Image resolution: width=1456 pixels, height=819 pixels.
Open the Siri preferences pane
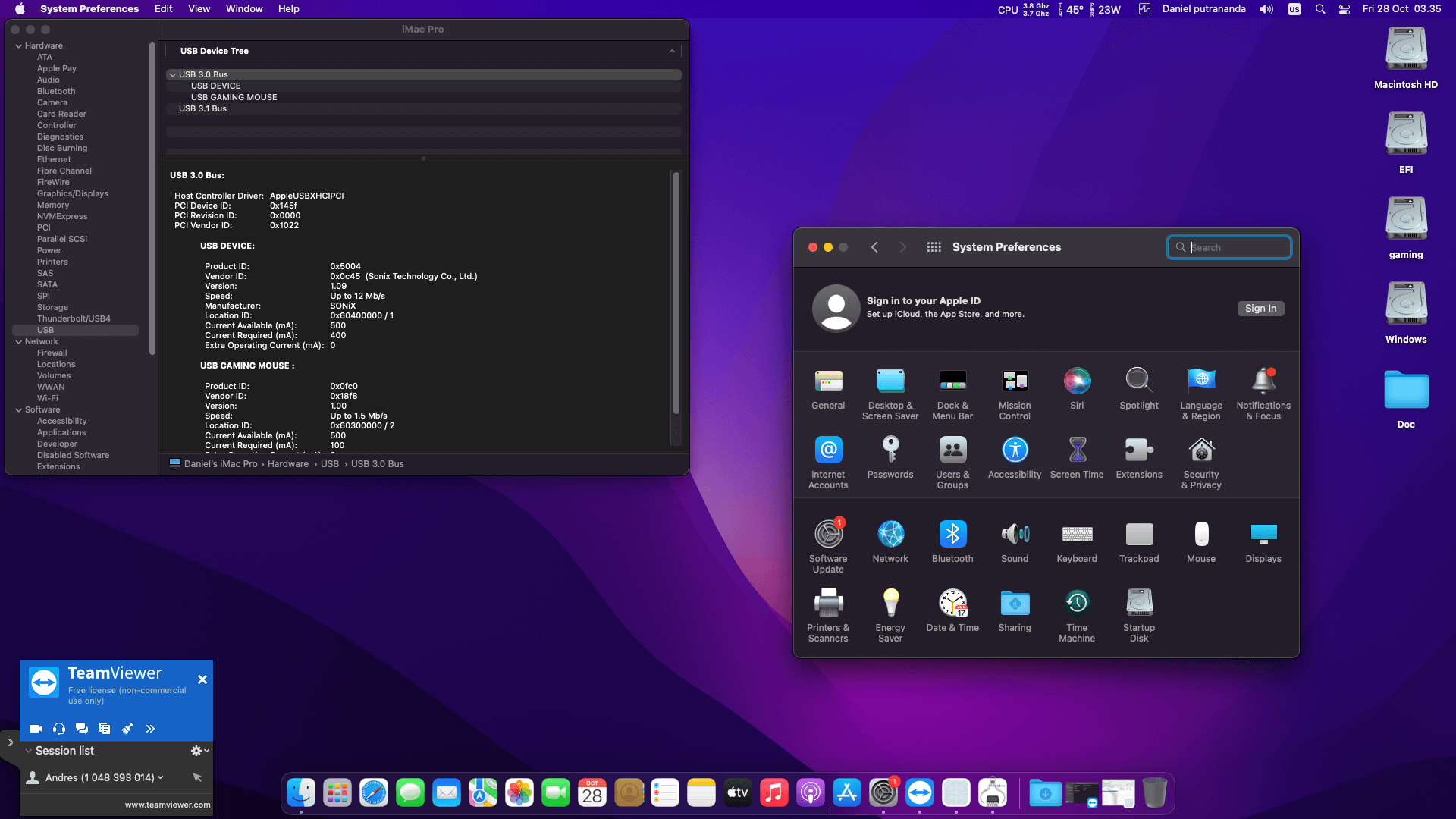[x=1077, y=389]
